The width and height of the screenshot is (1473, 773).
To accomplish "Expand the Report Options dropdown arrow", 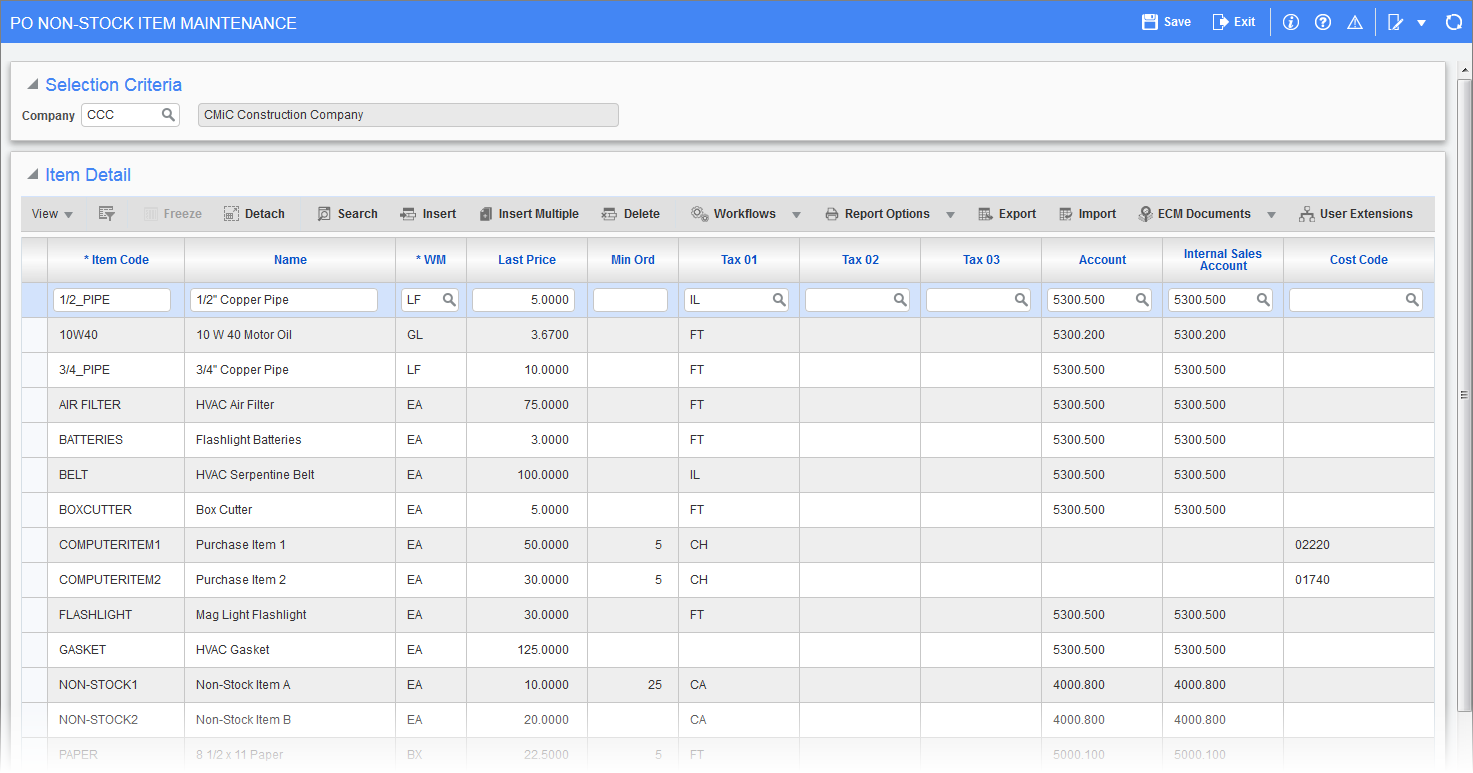I will click(950, 215).
